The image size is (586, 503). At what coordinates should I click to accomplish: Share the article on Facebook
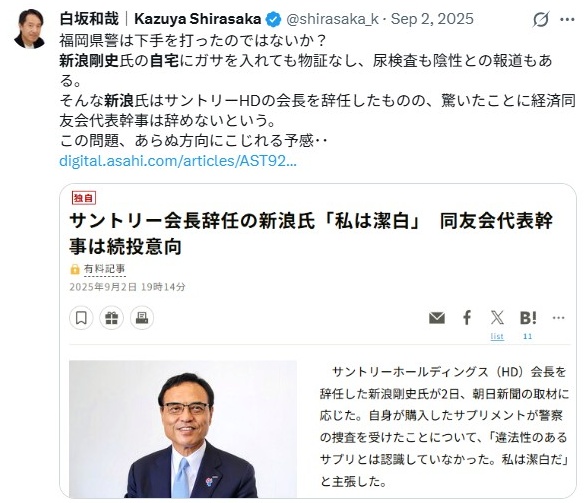click(467, 318)
